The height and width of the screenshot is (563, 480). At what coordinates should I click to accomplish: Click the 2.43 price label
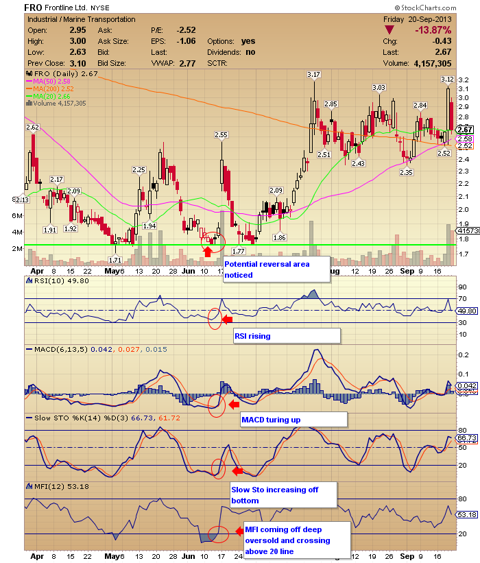(358, 164)
